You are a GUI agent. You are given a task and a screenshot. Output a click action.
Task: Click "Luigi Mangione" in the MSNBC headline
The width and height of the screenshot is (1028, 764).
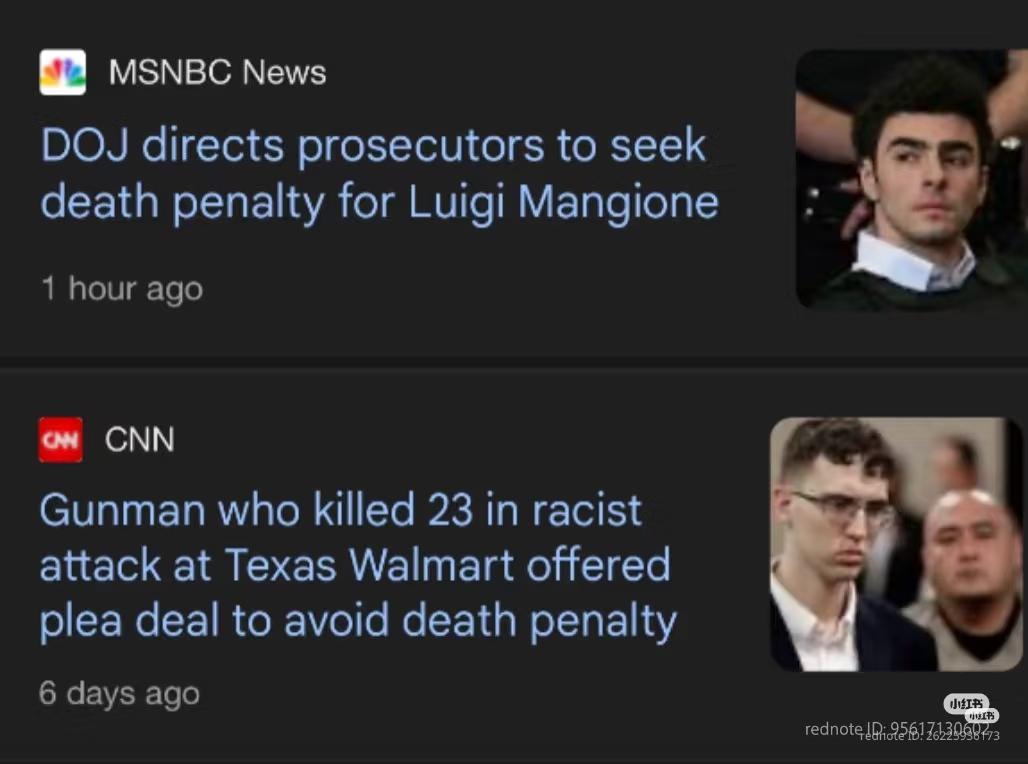coord(563,203)
